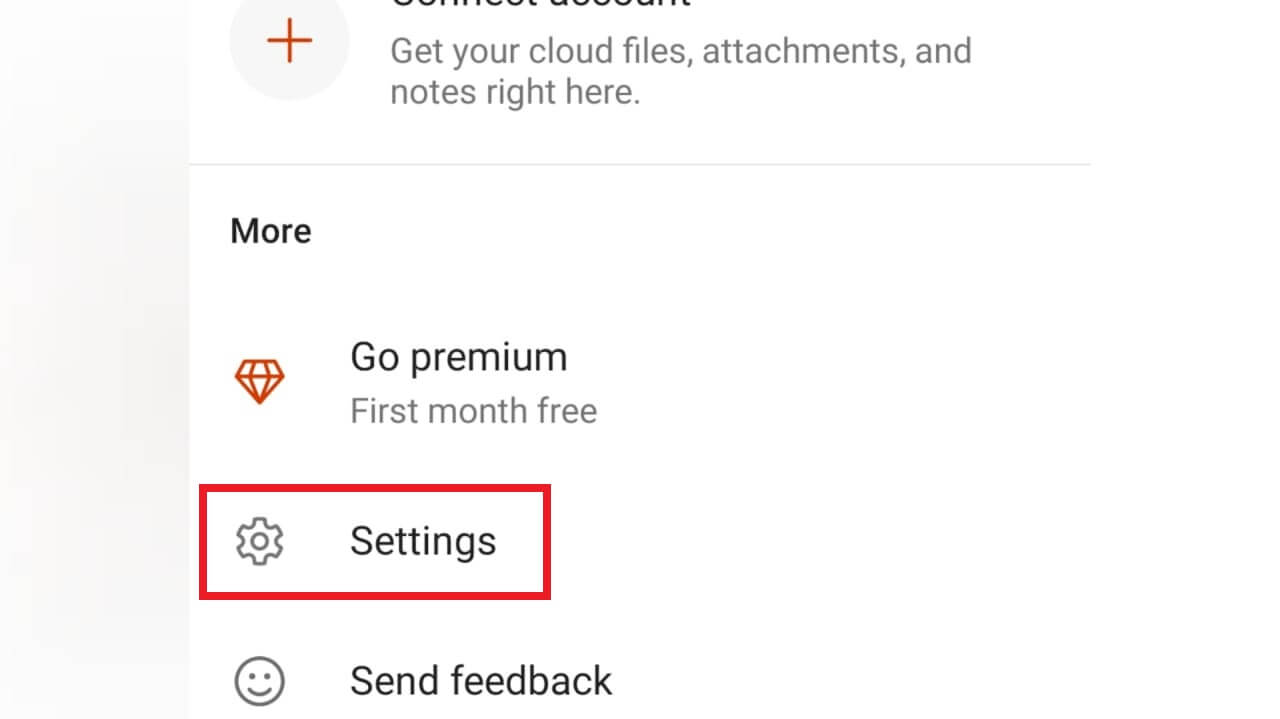Click the More section header
1280x719 pixels.
coord(271,231)
